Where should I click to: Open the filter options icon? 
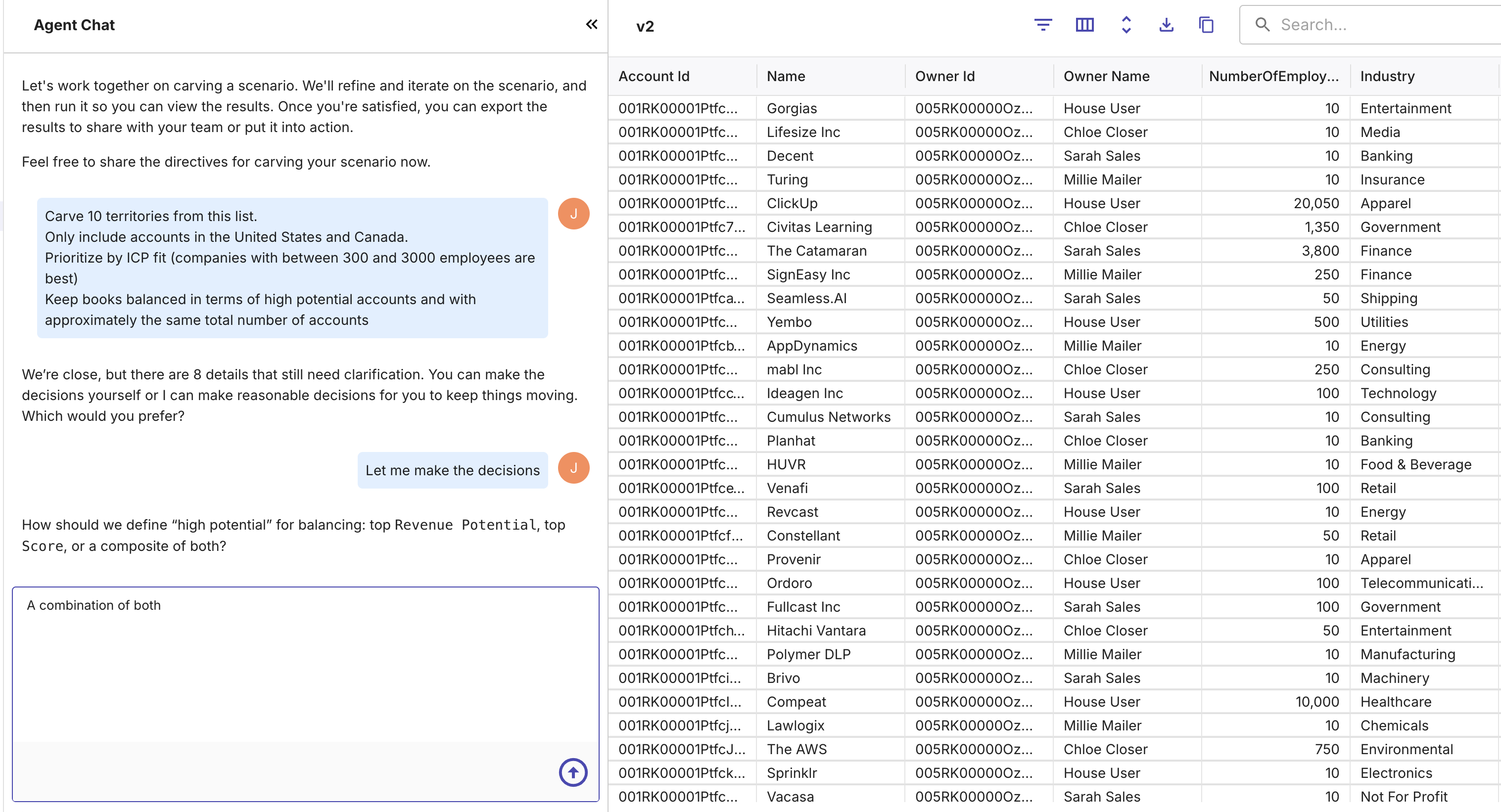coord(1042,25)
